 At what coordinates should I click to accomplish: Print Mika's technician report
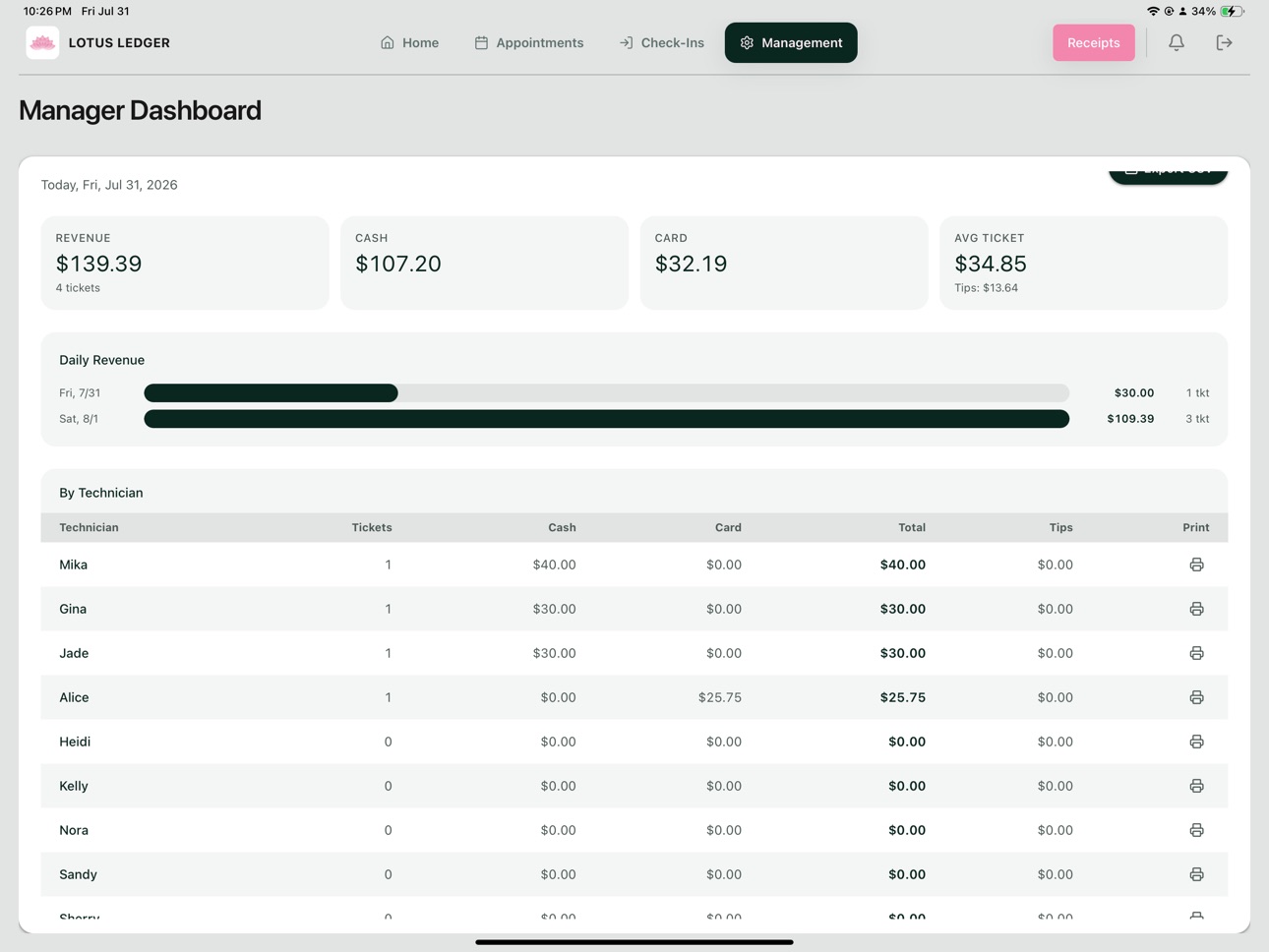click(1196, 565)
